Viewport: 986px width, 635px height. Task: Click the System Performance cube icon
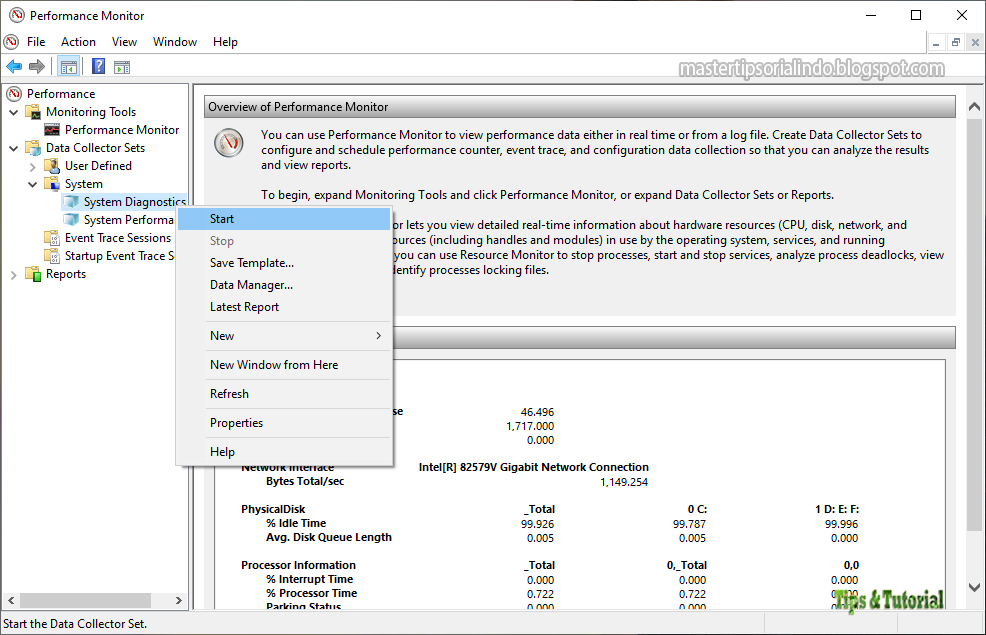coord(72,219)
